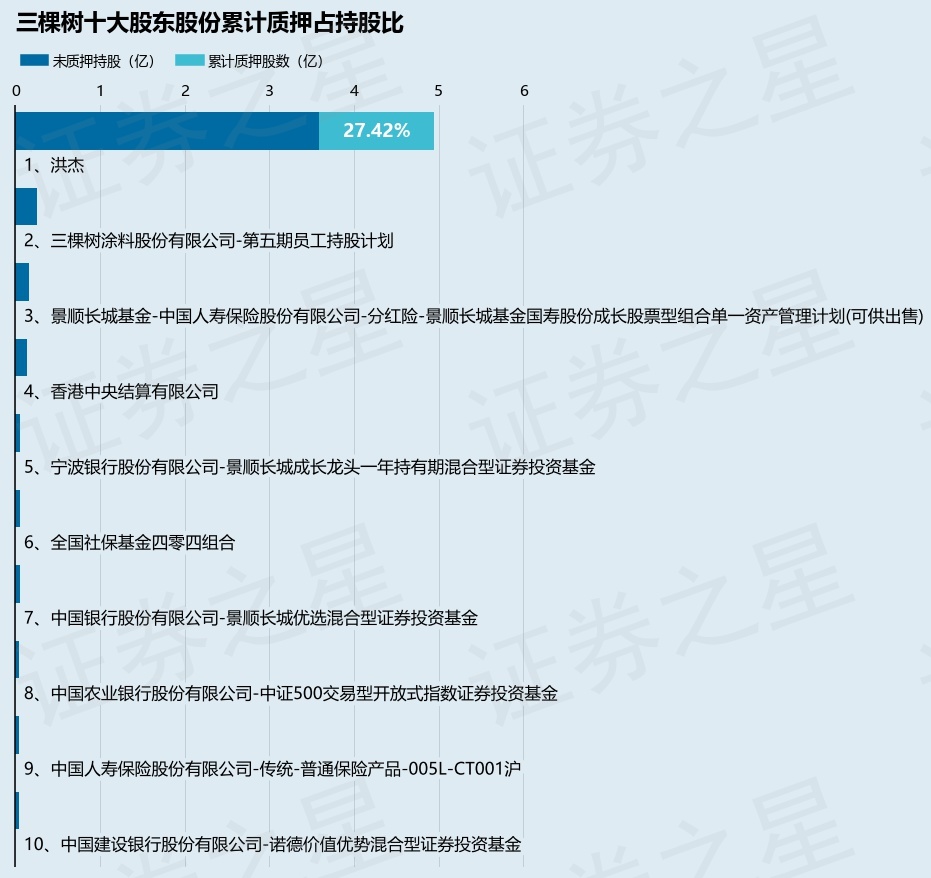This screenshot has height=878, width=931.
Task: Select the 27.42% pledged bar segment
Action: pyautogui.click(x=376, y=131)
